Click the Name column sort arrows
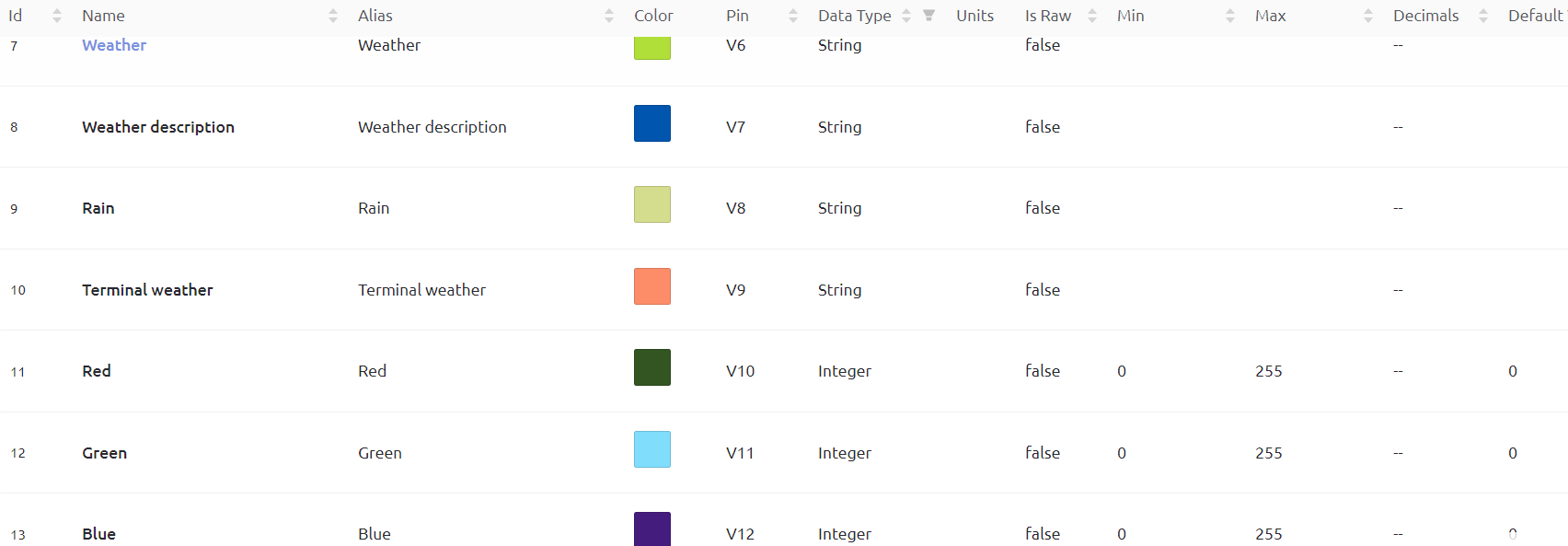 coord(332,16)
